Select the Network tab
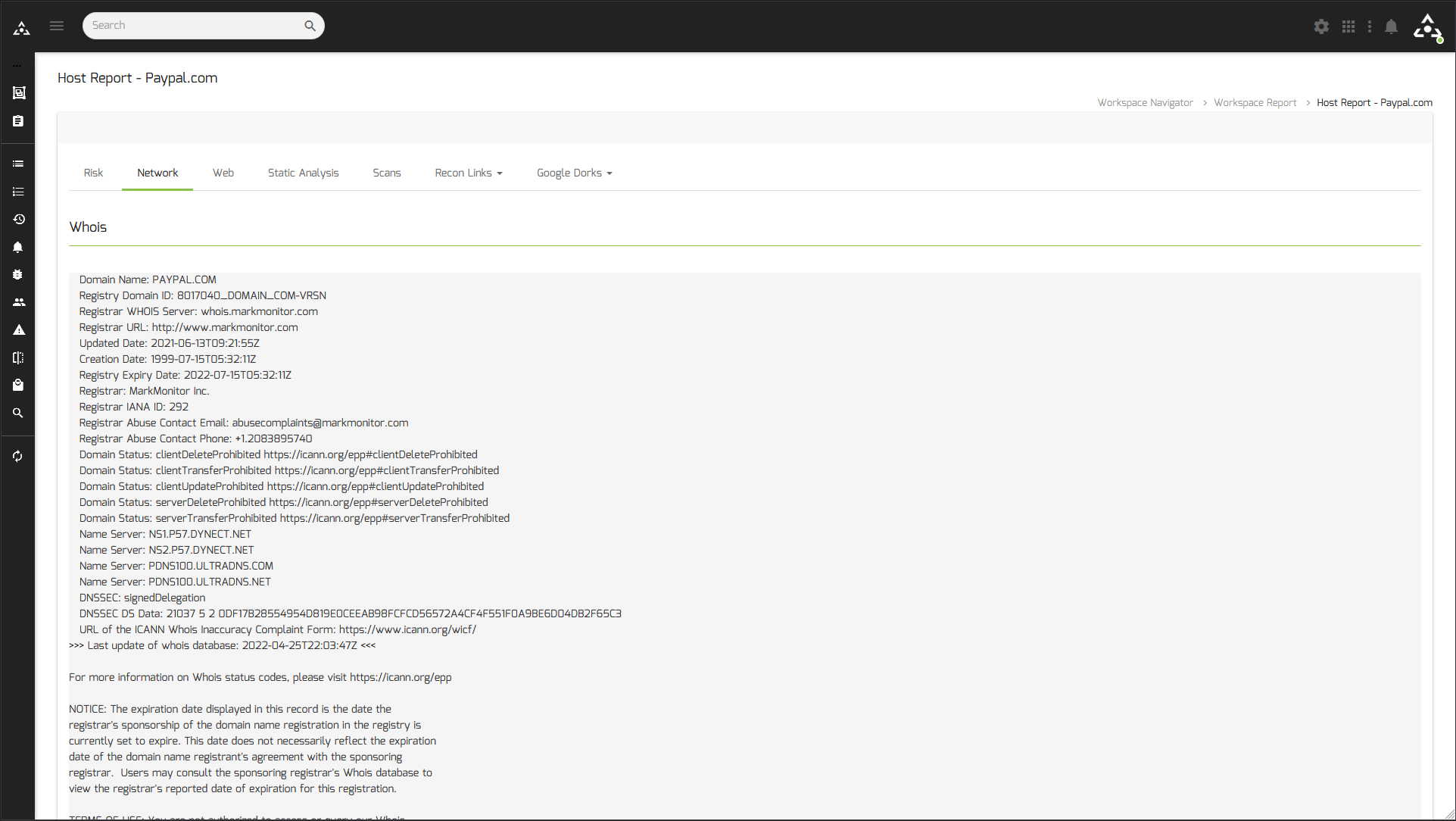The height and width of the screenshot is (821, 1456). [157, 173]
